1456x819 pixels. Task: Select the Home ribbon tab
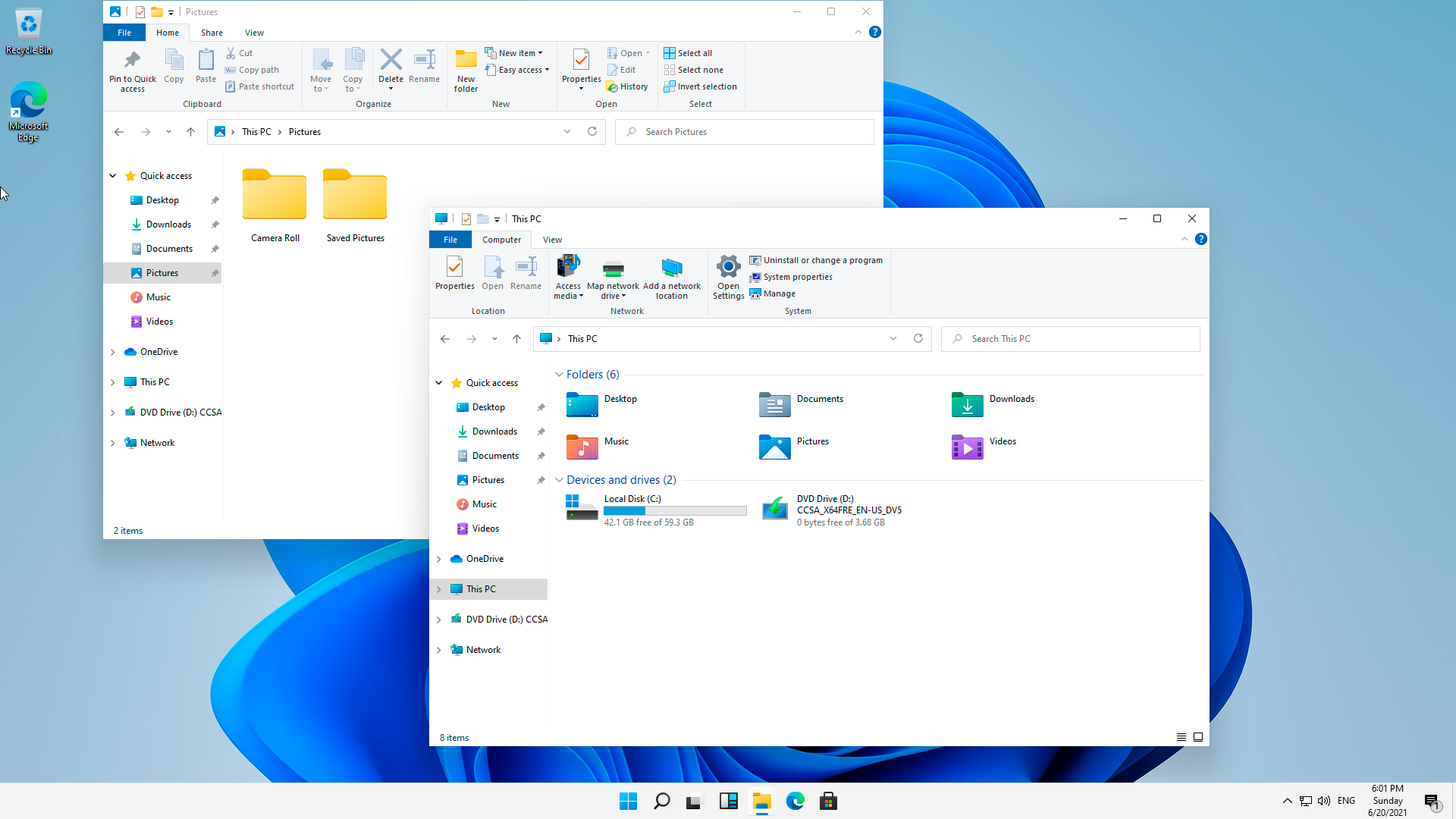point(167,32)
